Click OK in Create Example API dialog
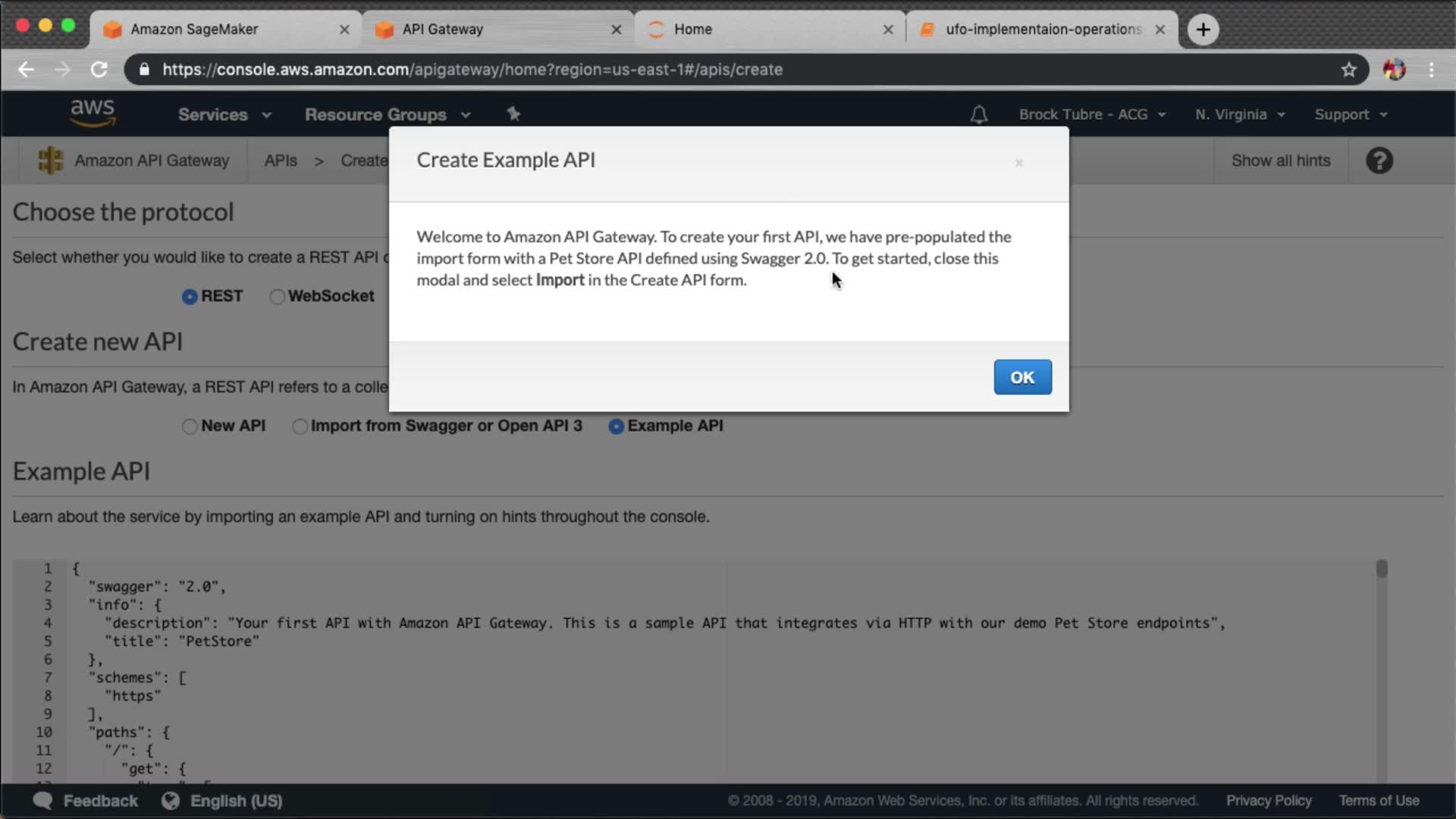1456x819 pixels. tap(1022, 377)
